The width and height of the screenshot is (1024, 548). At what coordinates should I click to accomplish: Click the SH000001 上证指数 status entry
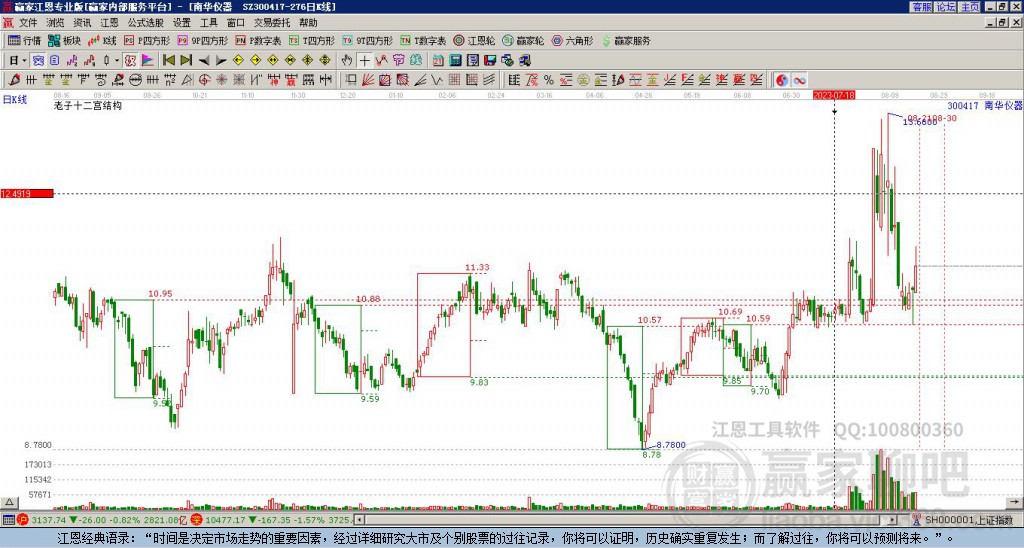(969, 520)
